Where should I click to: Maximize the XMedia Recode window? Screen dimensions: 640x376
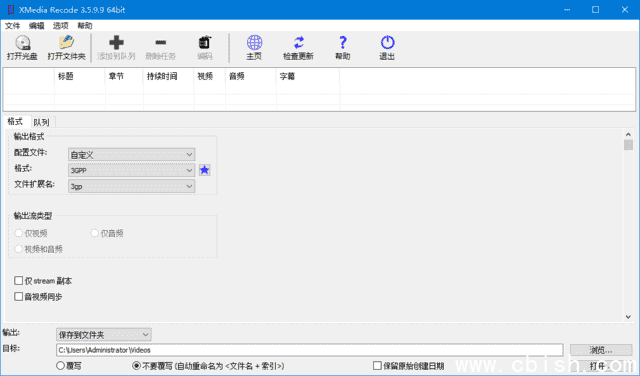[596, 10]
